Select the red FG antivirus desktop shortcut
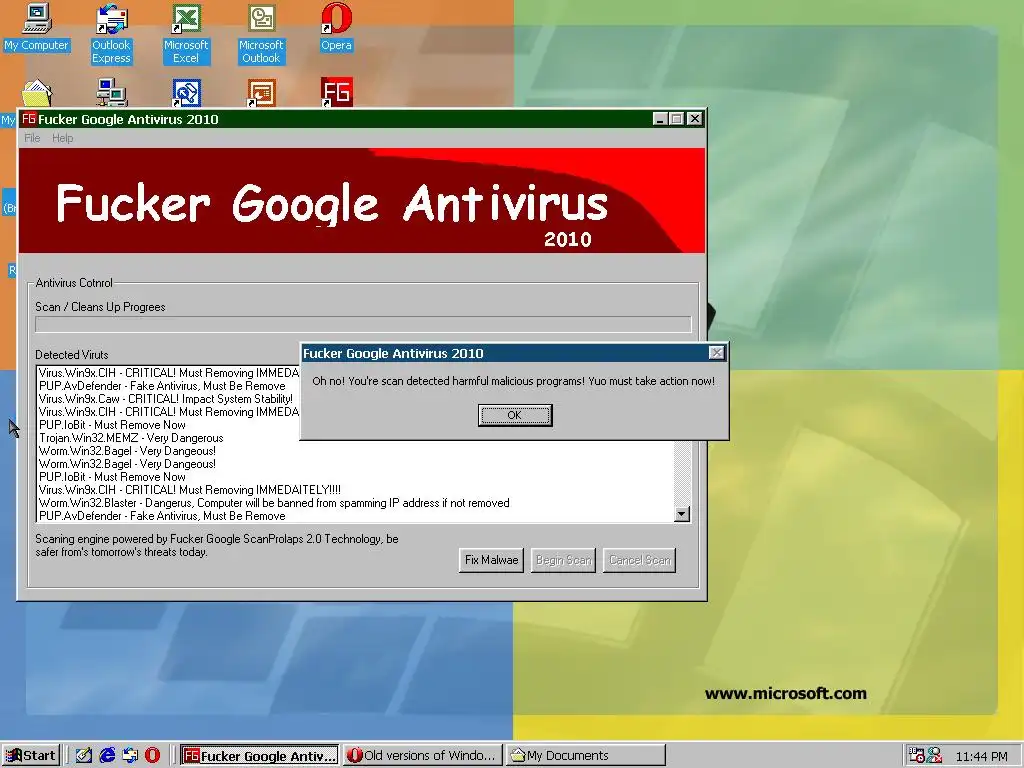The image size is (1024, 768). [x=336, y=93]
